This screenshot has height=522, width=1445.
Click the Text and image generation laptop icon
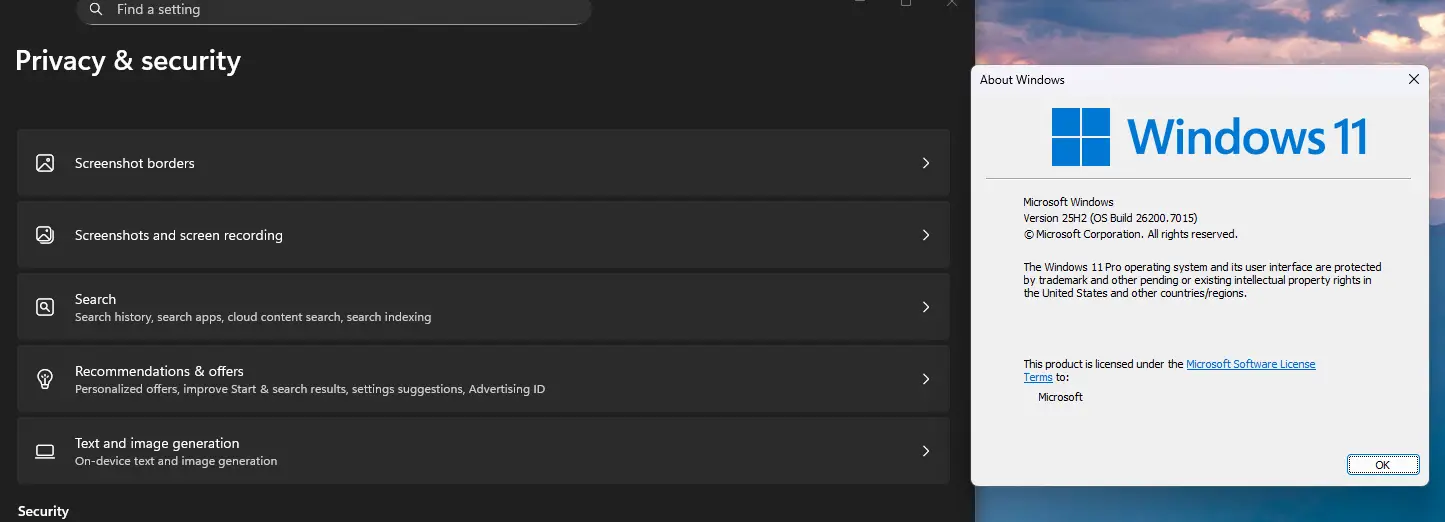point(45,451)
